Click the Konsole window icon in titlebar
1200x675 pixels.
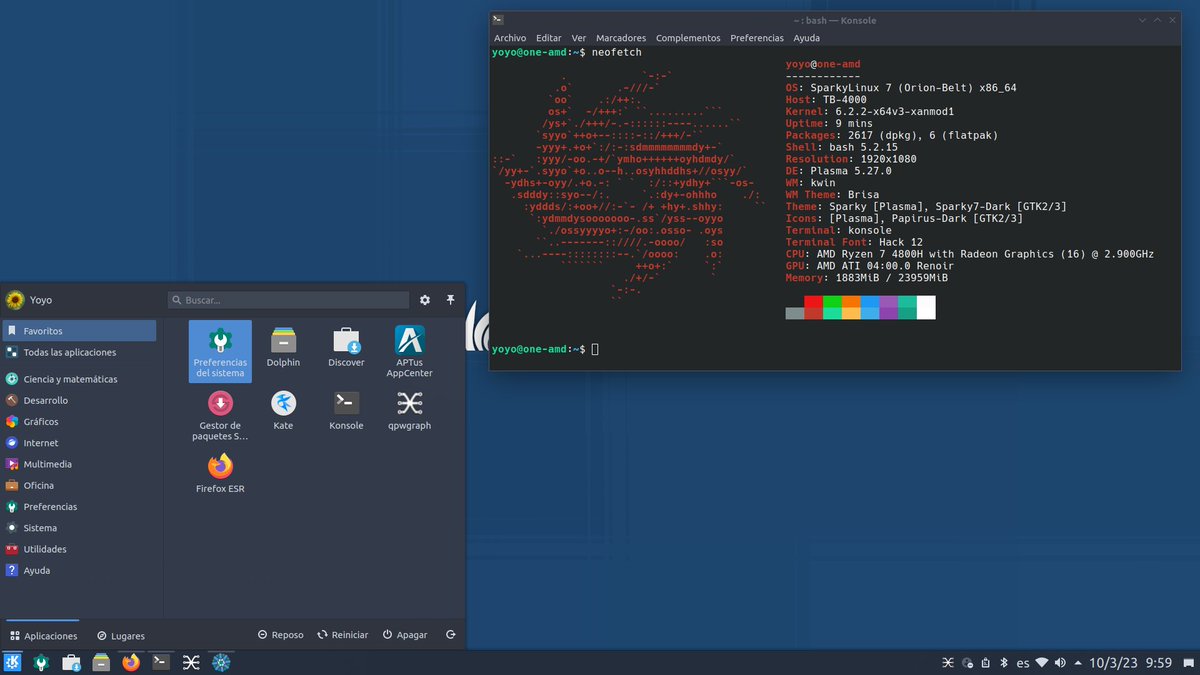point(498,20)
